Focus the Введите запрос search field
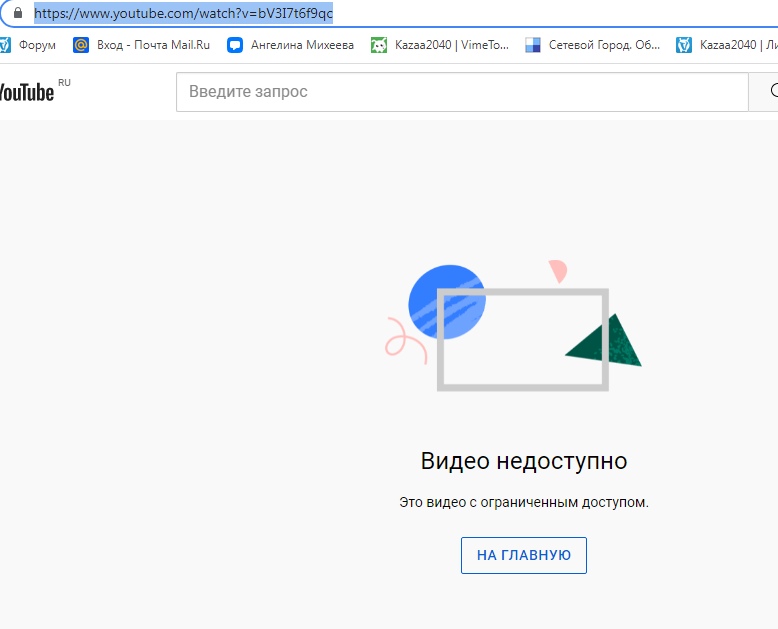 point(460,92)
